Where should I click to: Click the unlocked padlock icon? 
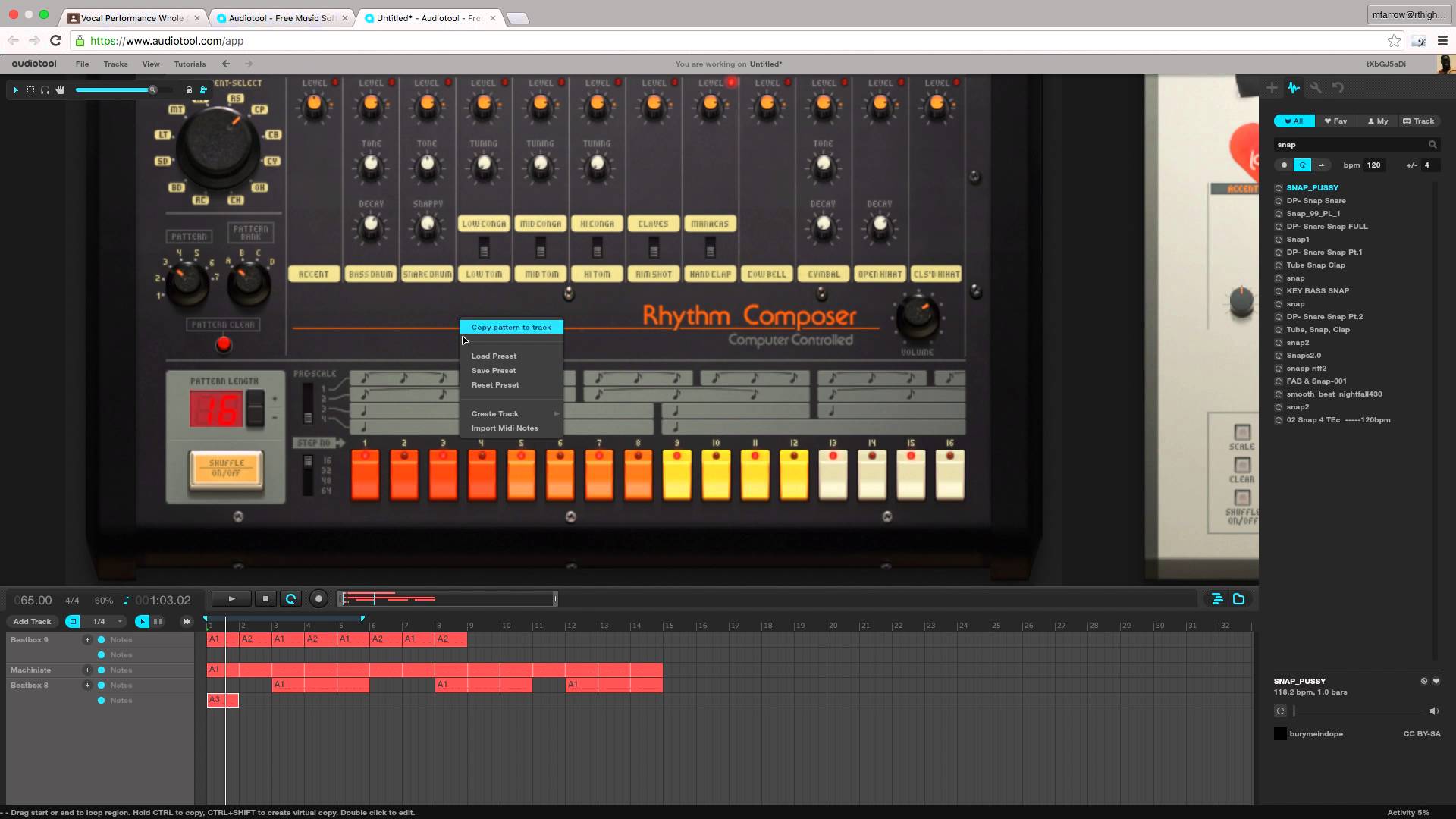coord(190,89)
